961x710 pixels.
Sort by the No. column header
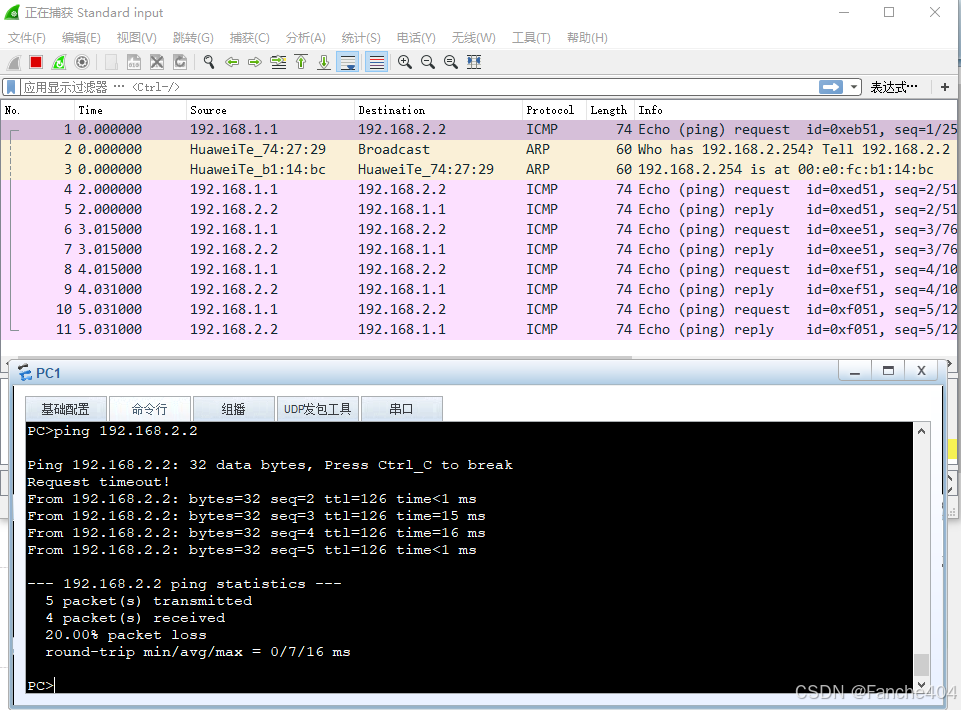pyautogui.click(x=38, y=110)
